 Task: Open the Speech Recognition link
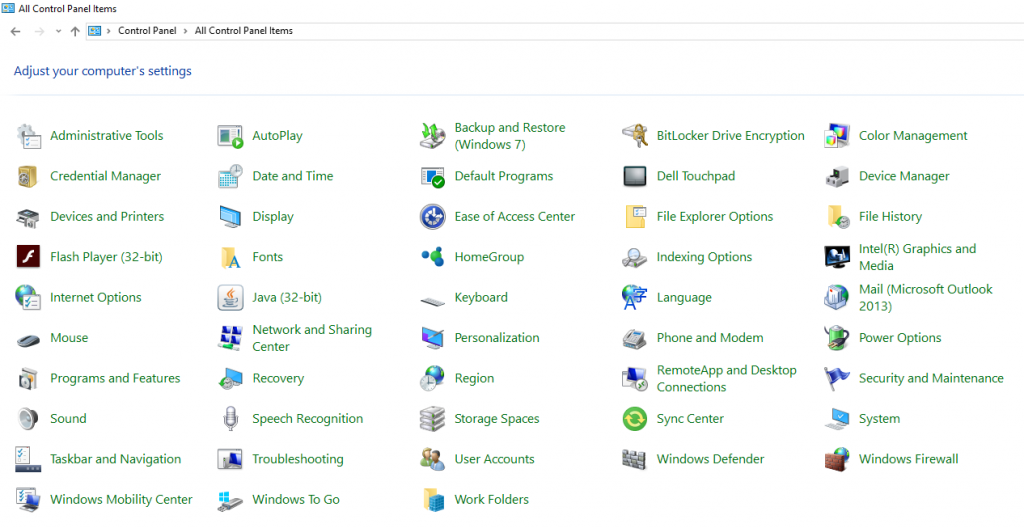click(308, 419)
